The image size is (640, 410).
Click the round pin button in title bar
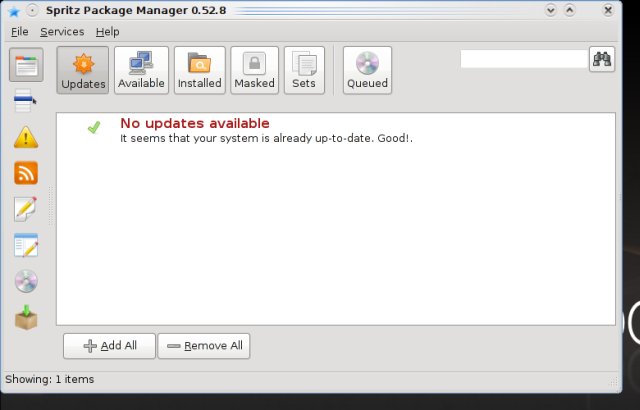[32, 10]
